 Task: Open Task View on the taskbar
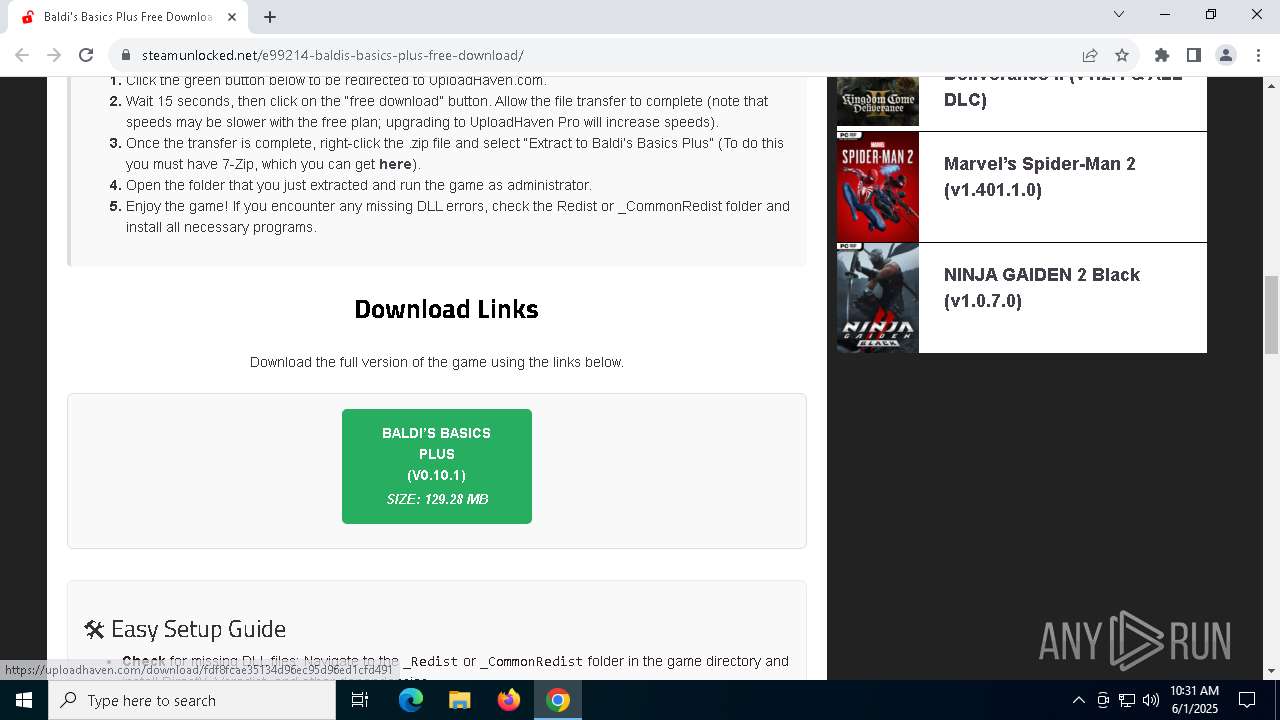360,700
